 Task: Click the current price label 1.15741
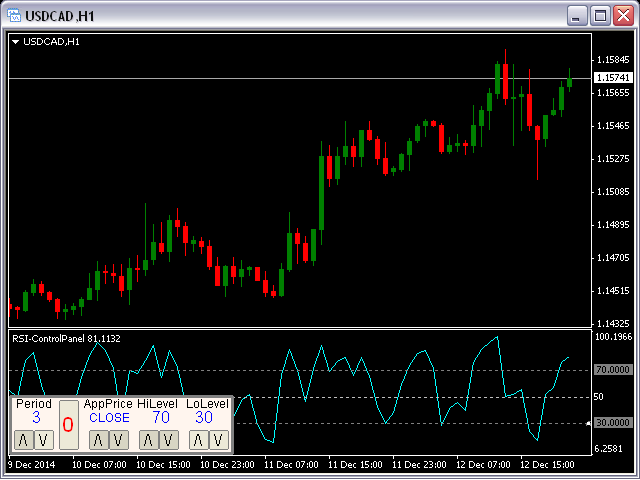click(x=612, y=78)
